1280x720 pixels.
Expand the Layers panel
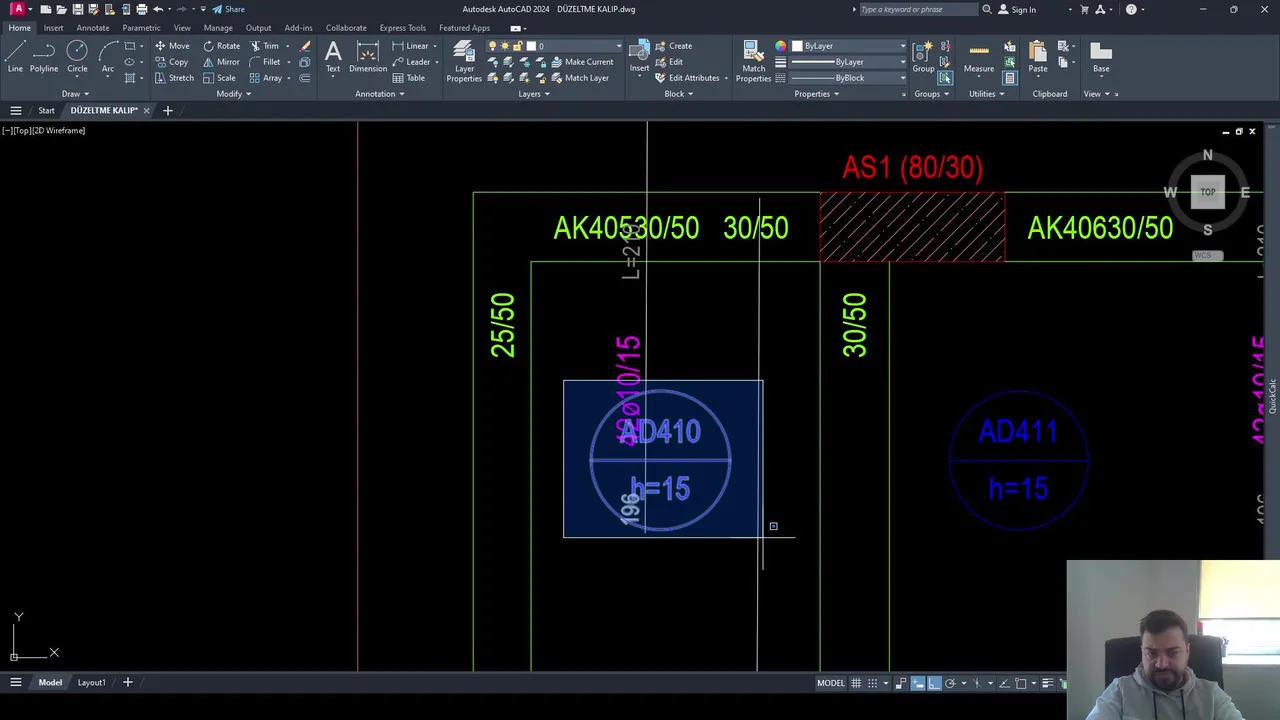[x=534, y=94]
